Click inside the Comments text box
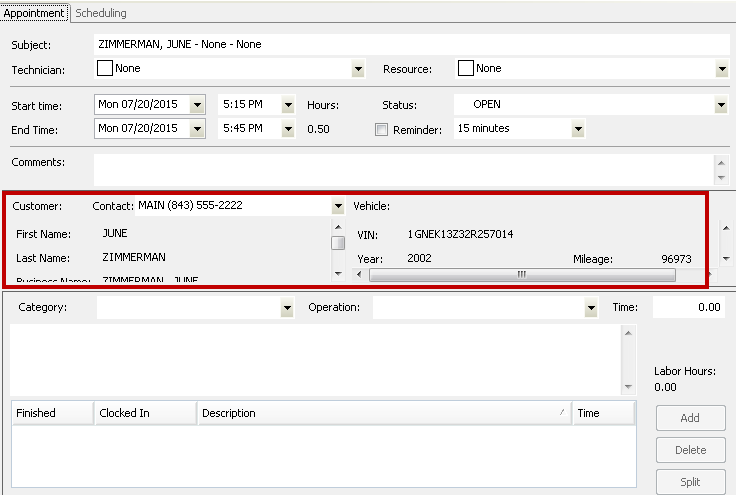Viewport: 736px width, 495px height. click(404, 170)
